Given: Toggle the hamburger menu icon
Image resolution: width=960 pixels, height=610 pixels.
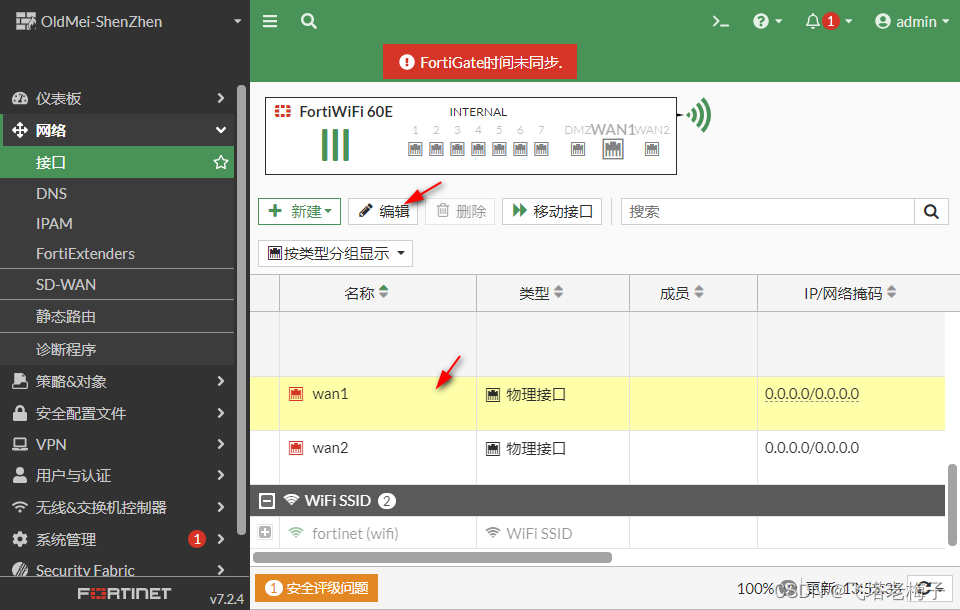Looking at the screenshot, I should click(270, 21).
